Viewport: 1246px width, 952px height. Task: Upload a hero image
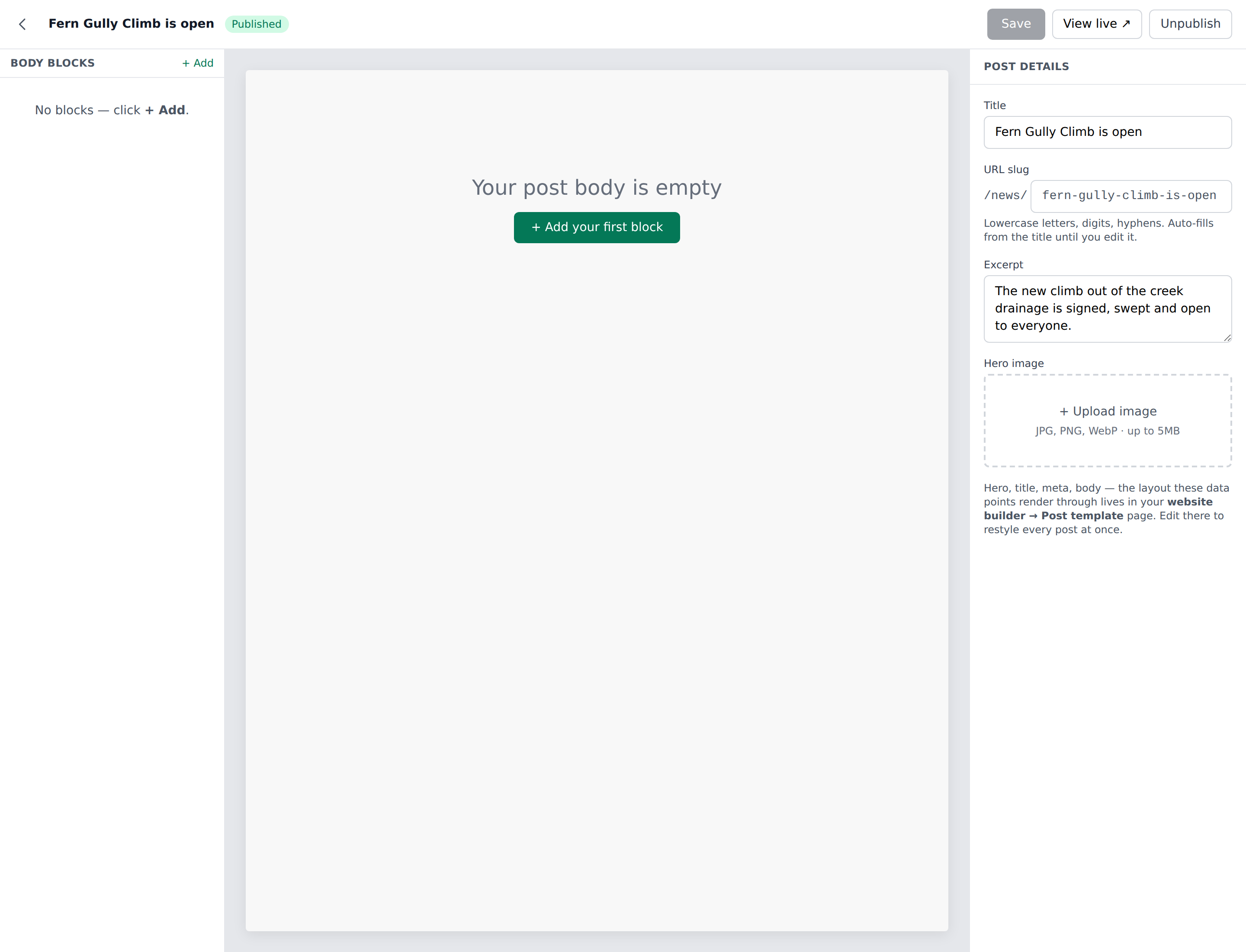pyautogui.click(x=1107, y=421)
